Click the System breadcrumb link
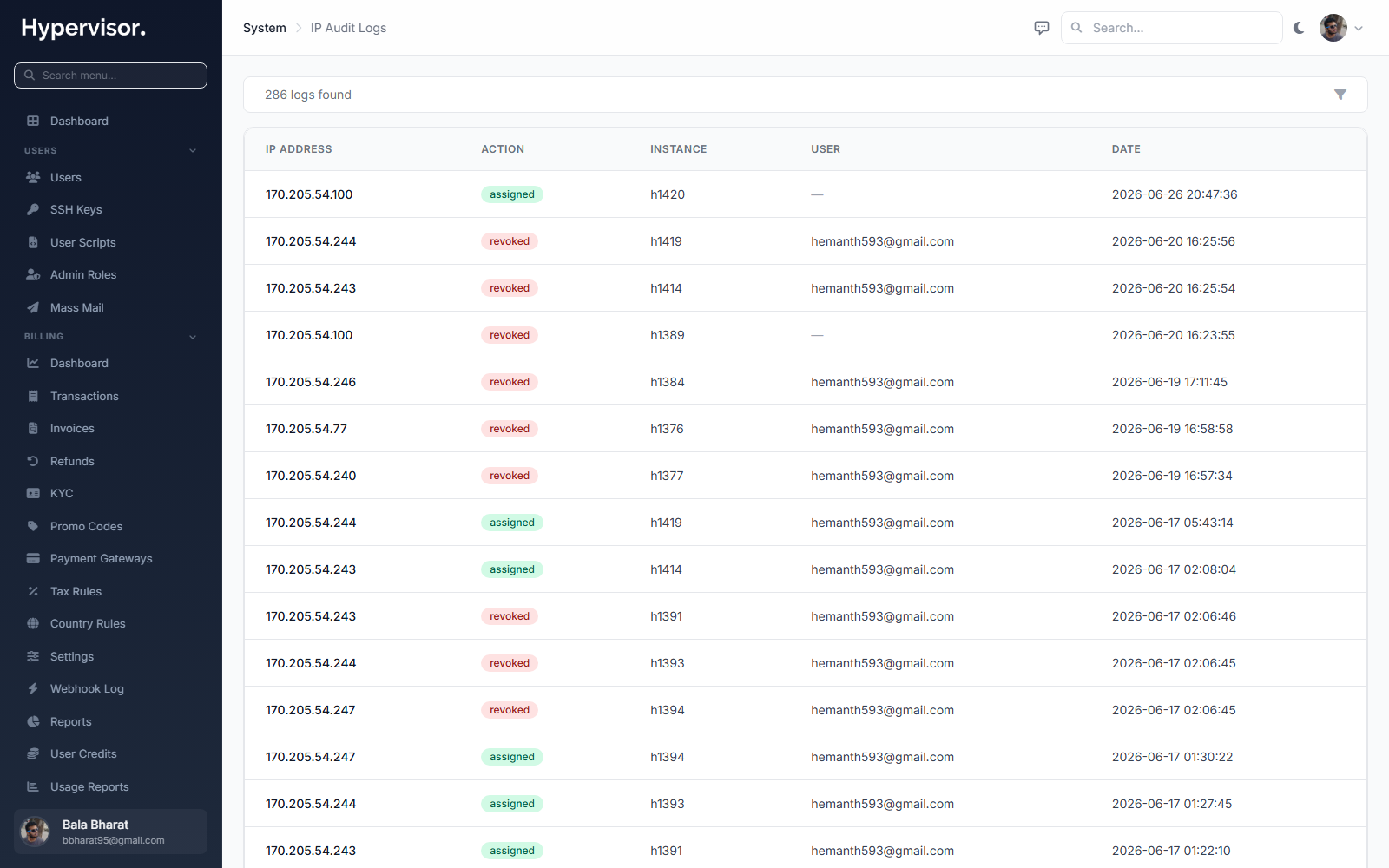This screenshot has height=868, width=1389. point(264,28)
